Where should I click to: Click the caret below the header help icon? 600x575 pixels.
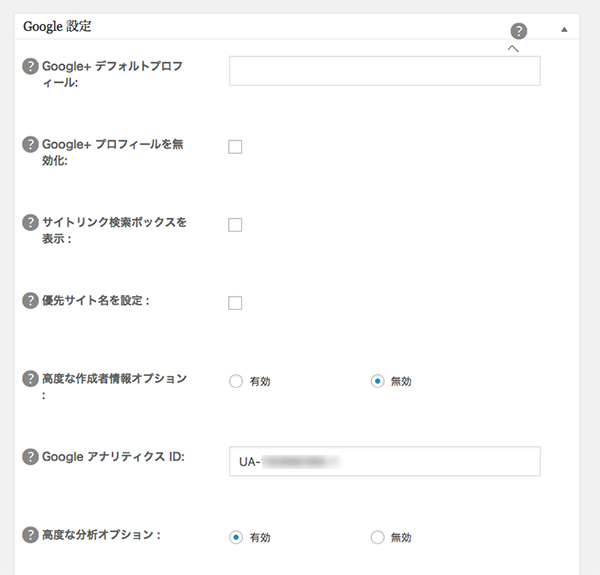(x=513, y=48)
